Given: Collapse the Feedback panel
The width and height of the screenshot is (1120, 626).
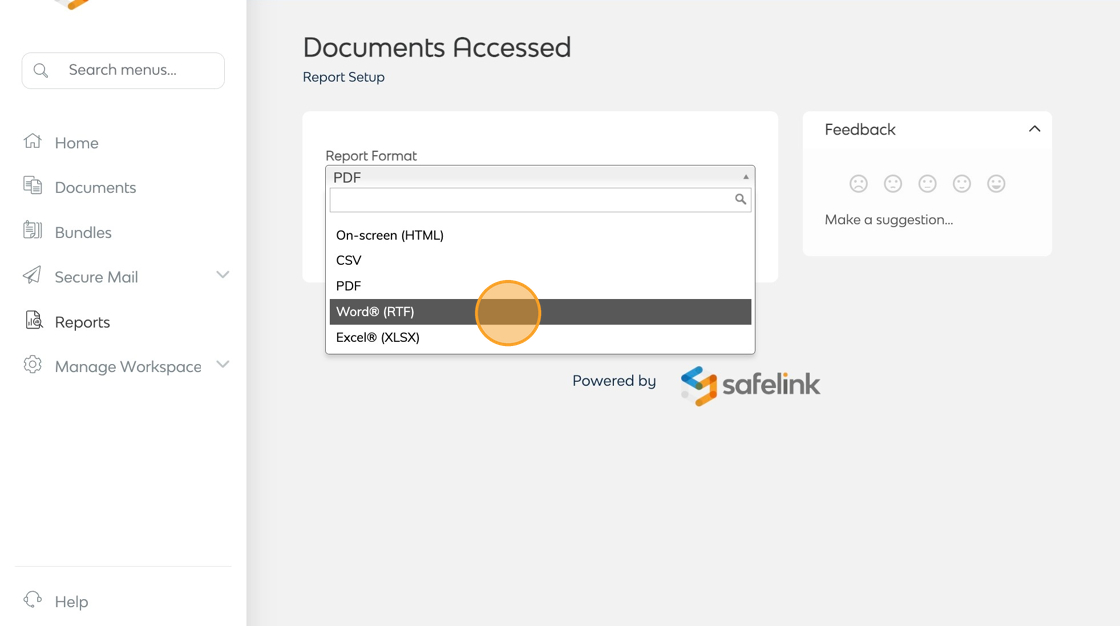Looking at the screenshot, I should click(1034, 129).
